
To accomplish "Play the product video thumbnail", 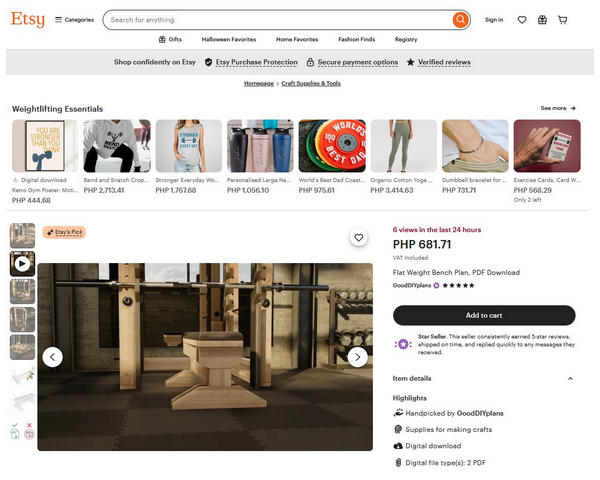I will [x=22, y=264].
